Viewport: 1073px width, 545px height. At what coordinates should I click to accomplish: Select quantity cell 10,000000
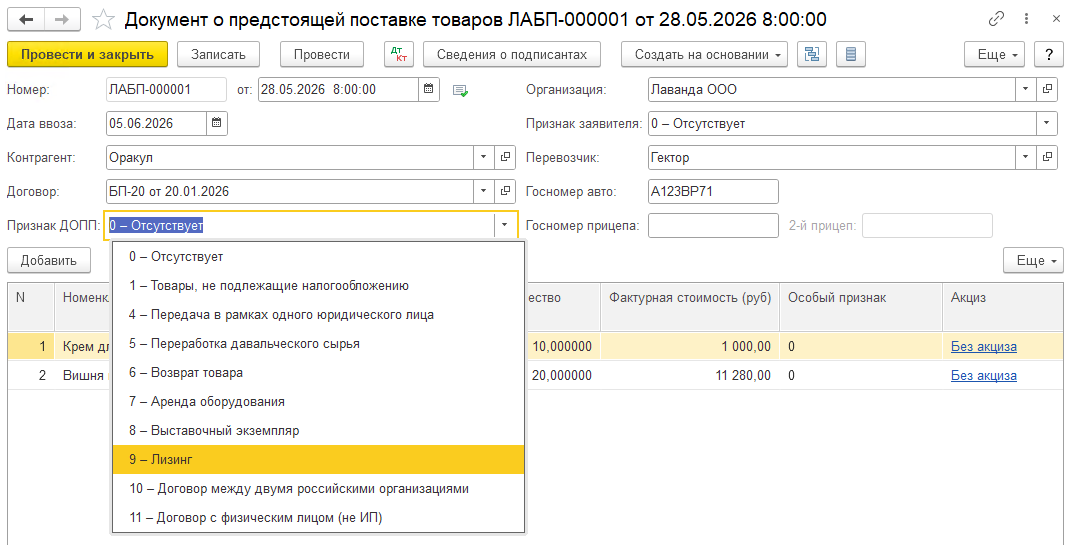click(x=563, y=346)
